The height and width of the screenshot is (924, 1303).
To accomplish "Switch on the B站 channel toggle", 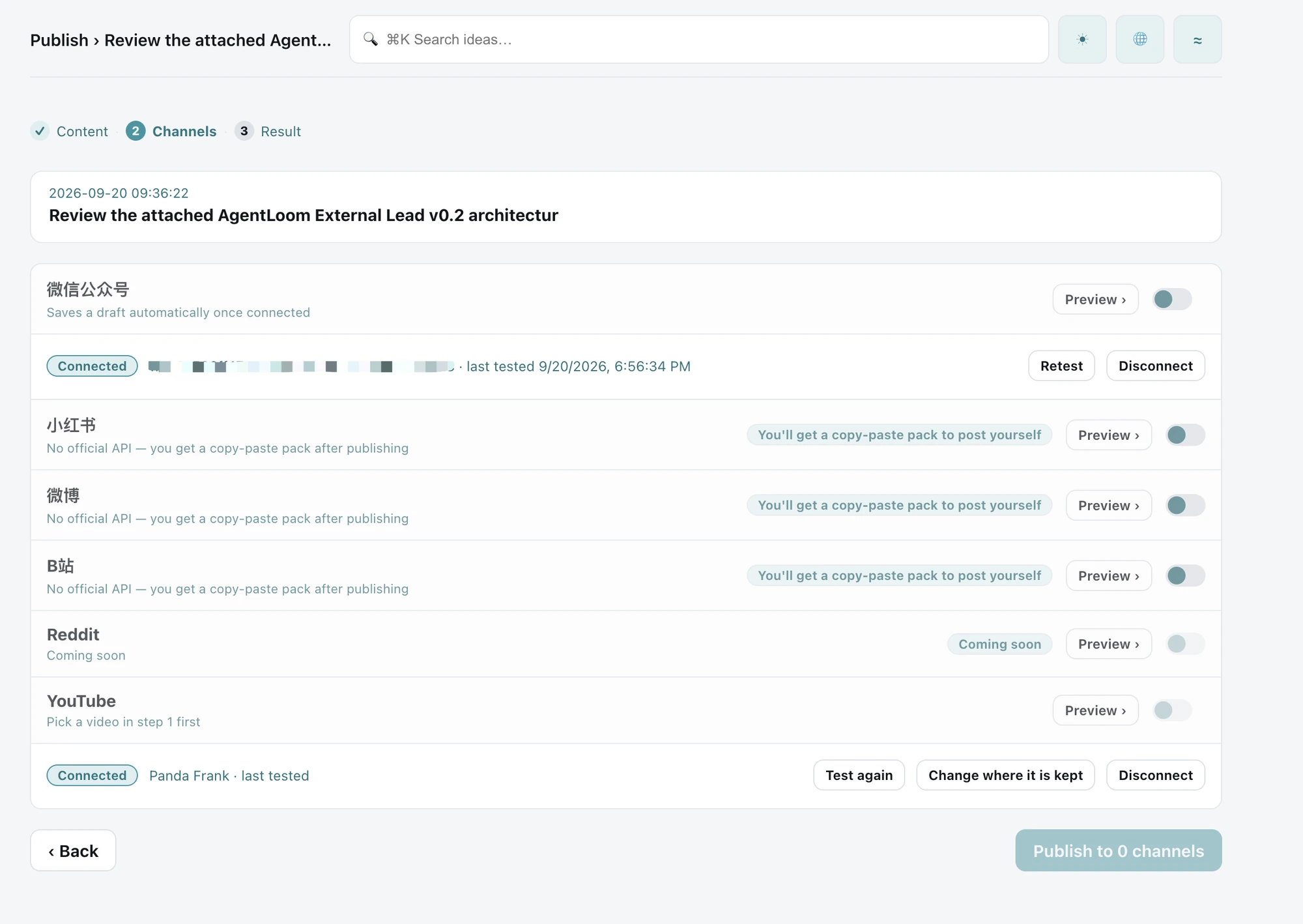I will [x=1185, y=575].
